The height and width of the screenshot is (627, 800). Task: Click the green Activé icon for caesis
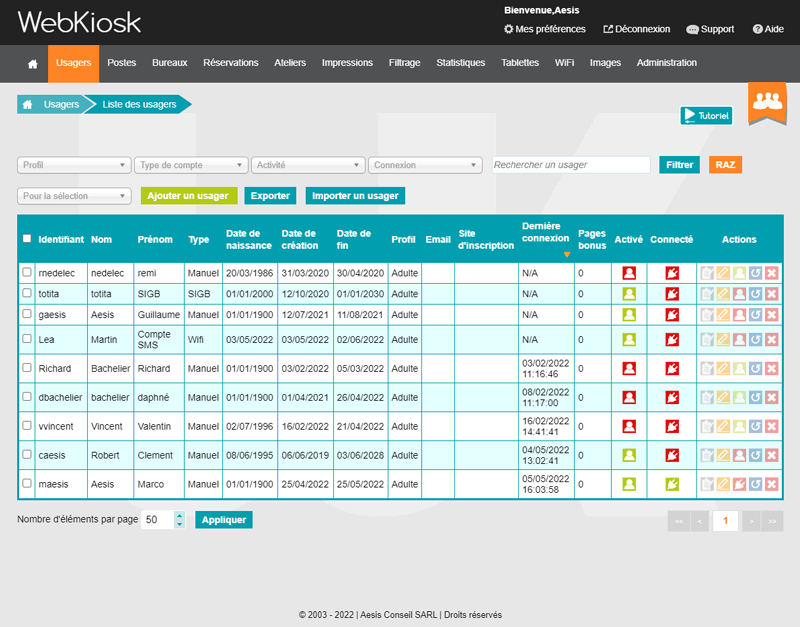pyautogui.click(x=629, y=455)
